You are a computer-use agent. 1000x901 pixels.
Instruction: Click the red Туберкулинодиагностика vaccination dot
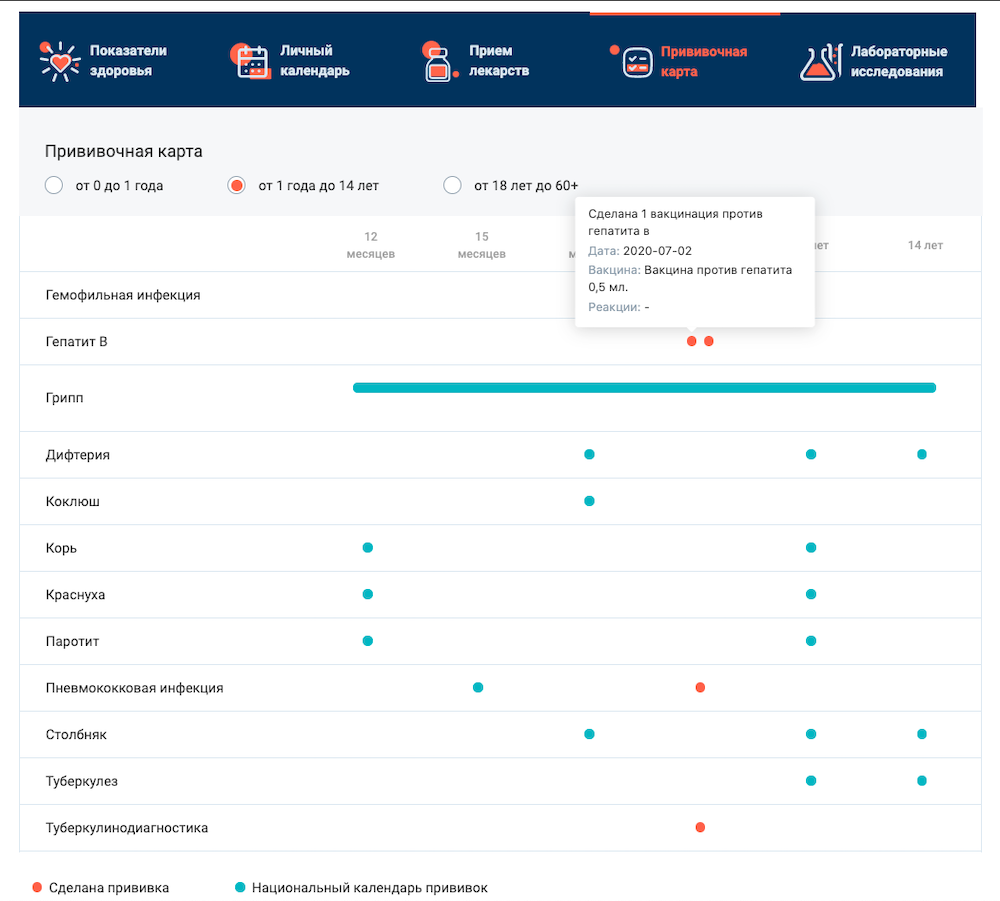[x=700, y=827]
